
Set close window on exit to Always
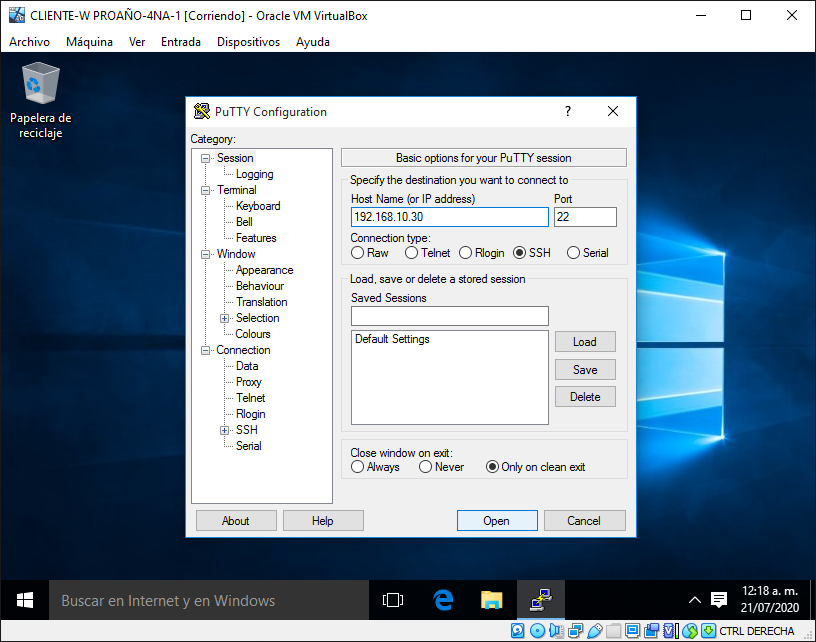point(358,467)
